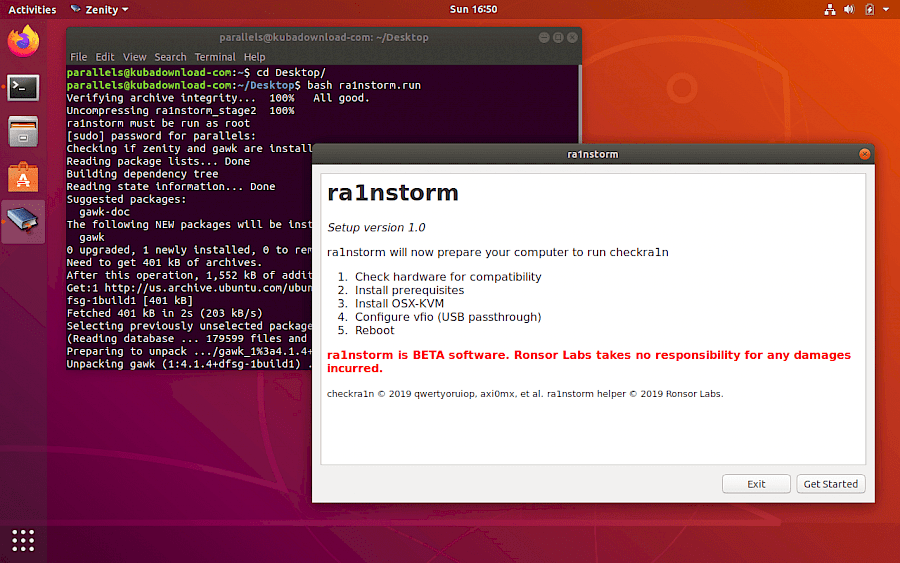Minimize the terminal window

544,37
